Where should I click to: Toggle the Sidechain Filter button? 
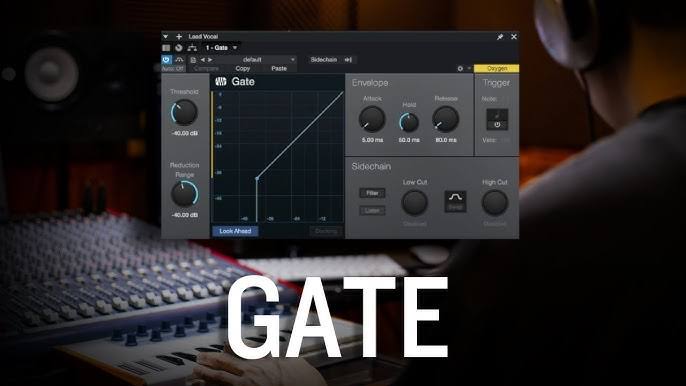[x=372, y=193]
